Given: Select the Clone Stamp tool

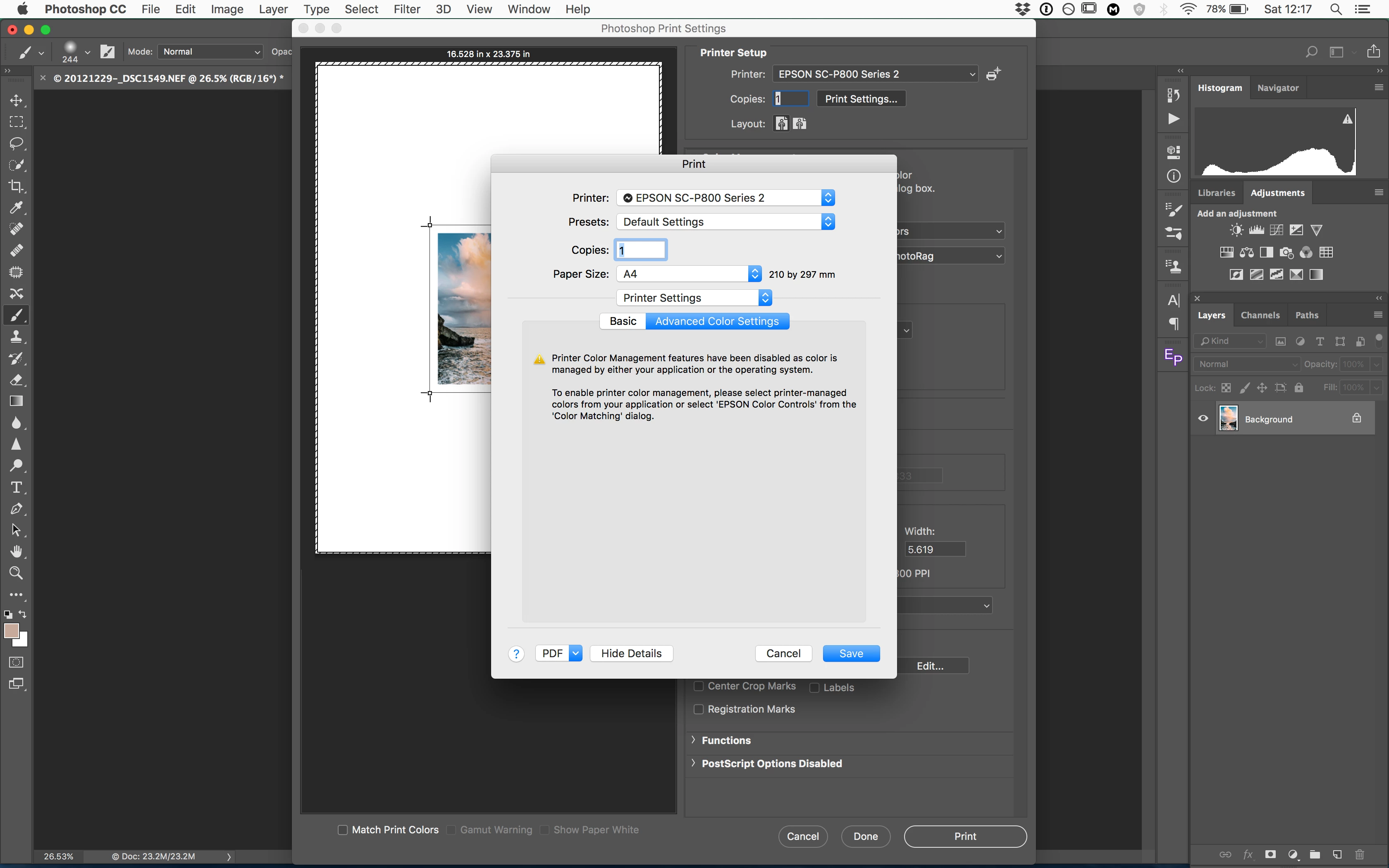Looking at the screenshot, I should click(x=16, y=336).
